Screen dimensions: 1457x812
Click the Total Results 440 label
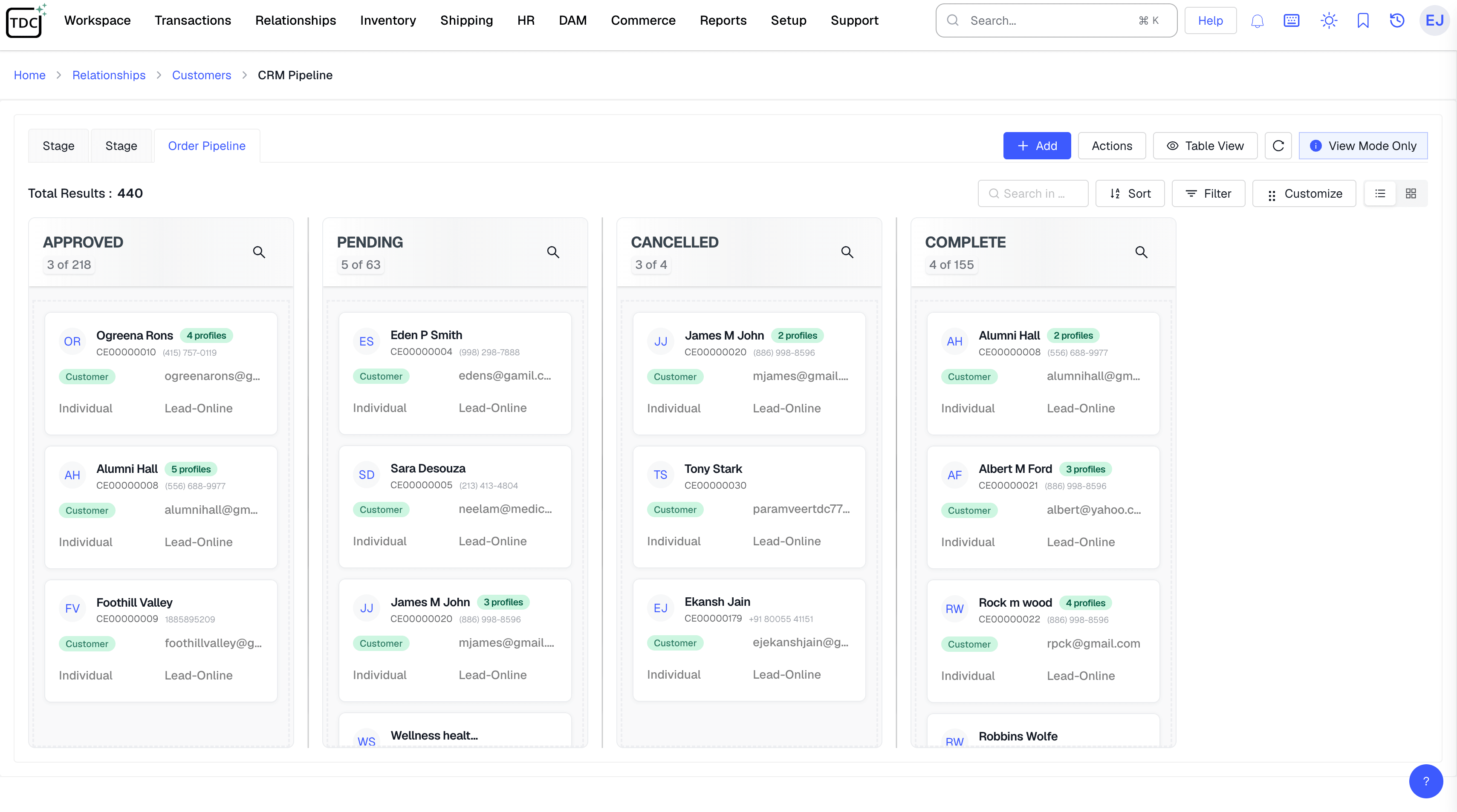[x=85, y=193]
